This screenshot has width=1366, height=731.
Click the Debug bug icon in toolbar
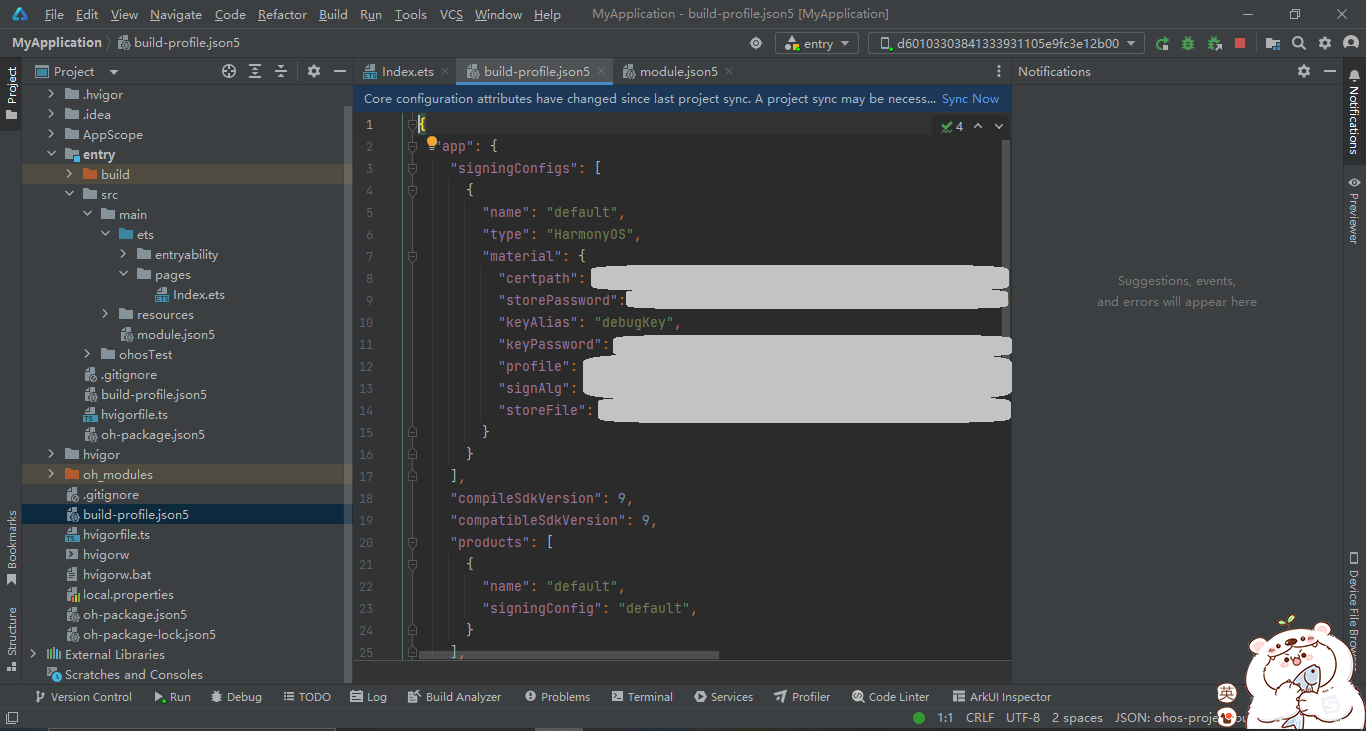click(x=1188, y=43)
